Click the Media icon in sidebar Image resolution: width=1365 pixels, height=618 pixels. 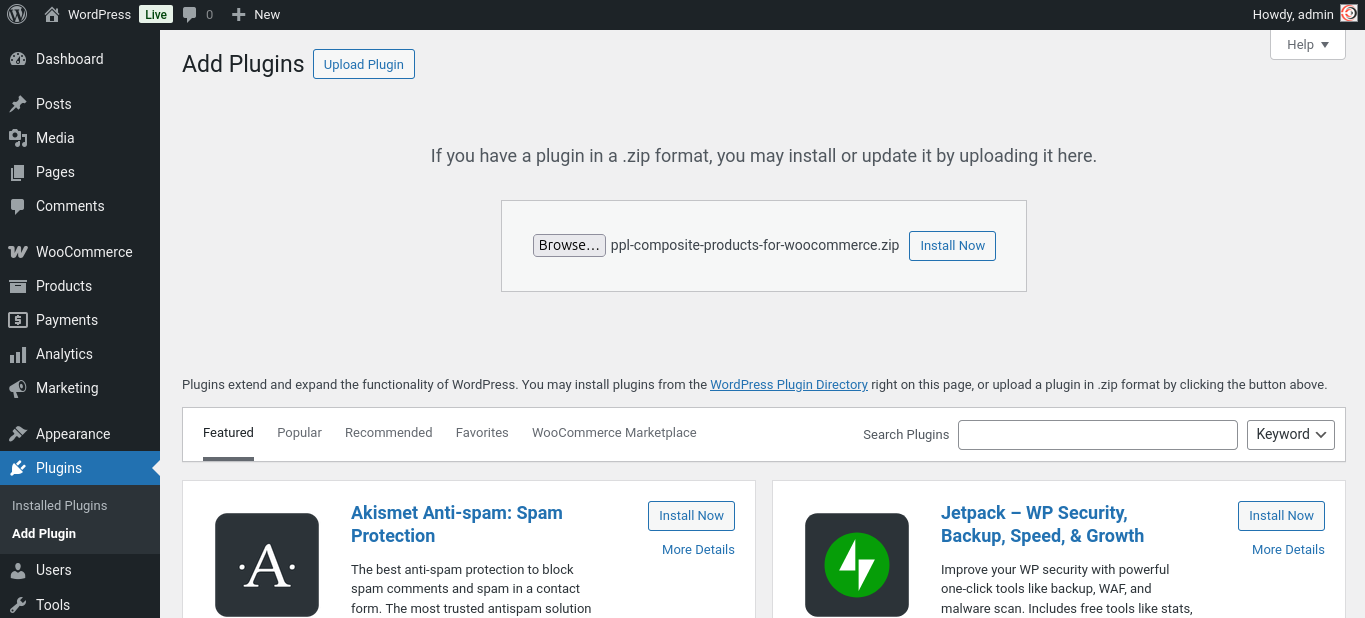(x=17, y=138)
